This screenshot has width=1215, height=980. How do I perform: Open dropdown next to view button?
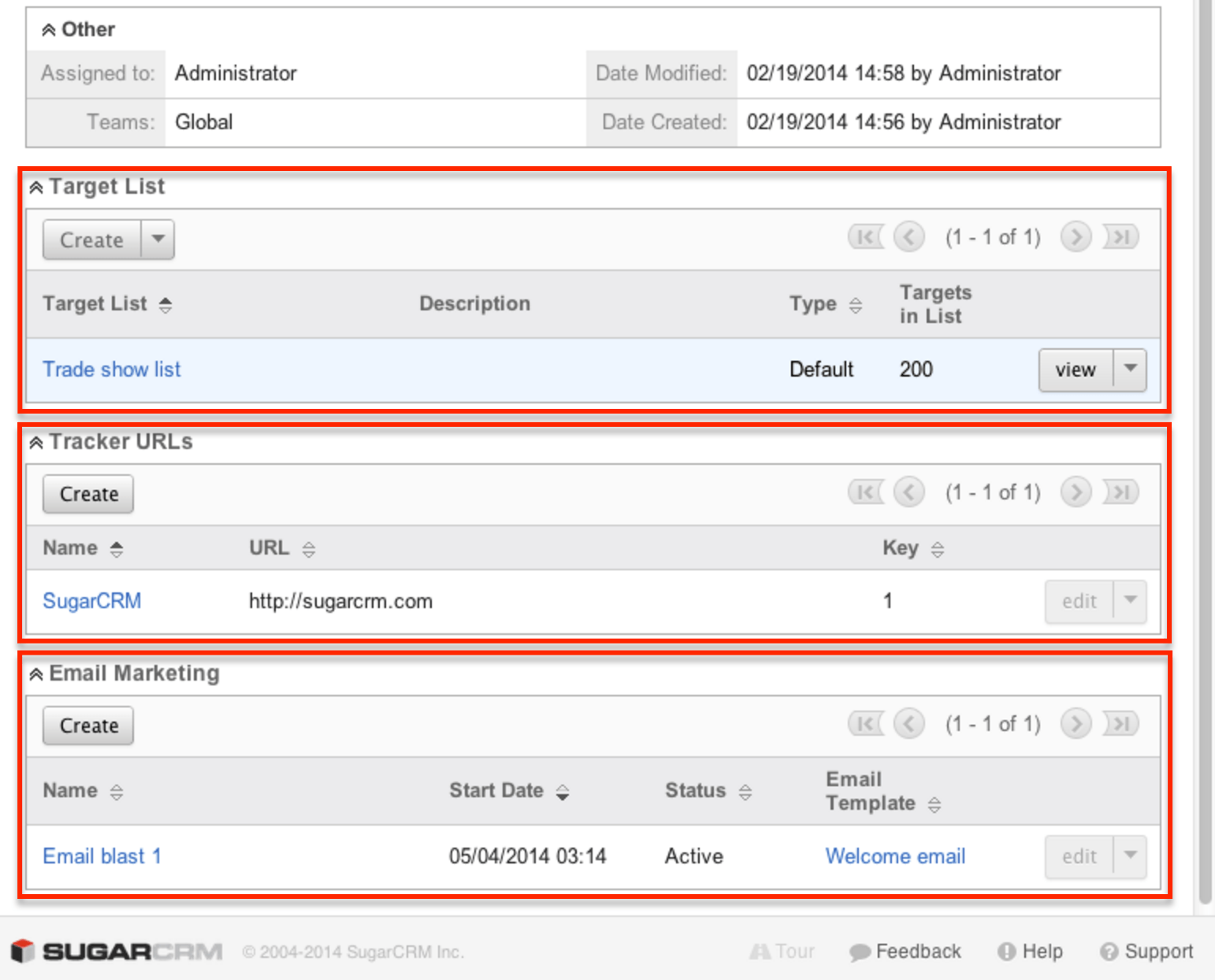1131,369
